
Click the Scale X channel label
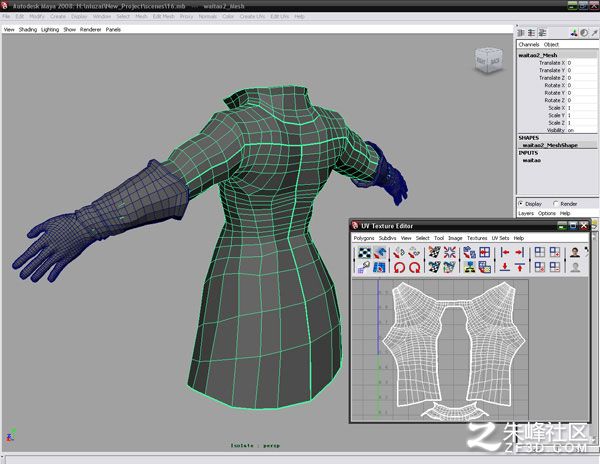[557, 108]
